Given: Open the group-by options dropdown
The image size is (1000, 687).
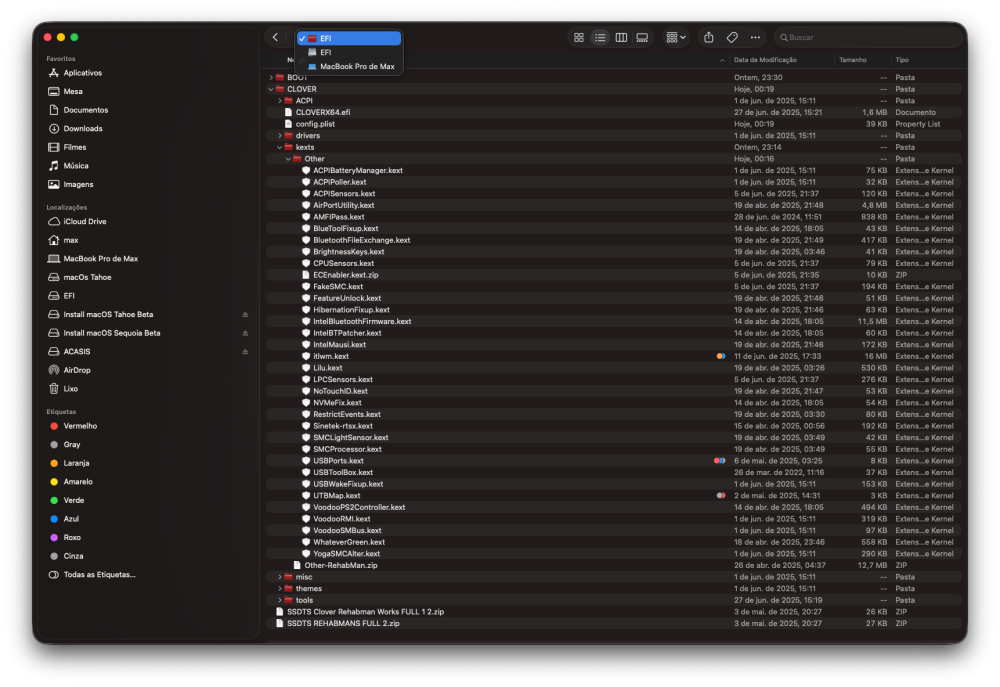Looking at the screenshot, I should pos(675,38).
